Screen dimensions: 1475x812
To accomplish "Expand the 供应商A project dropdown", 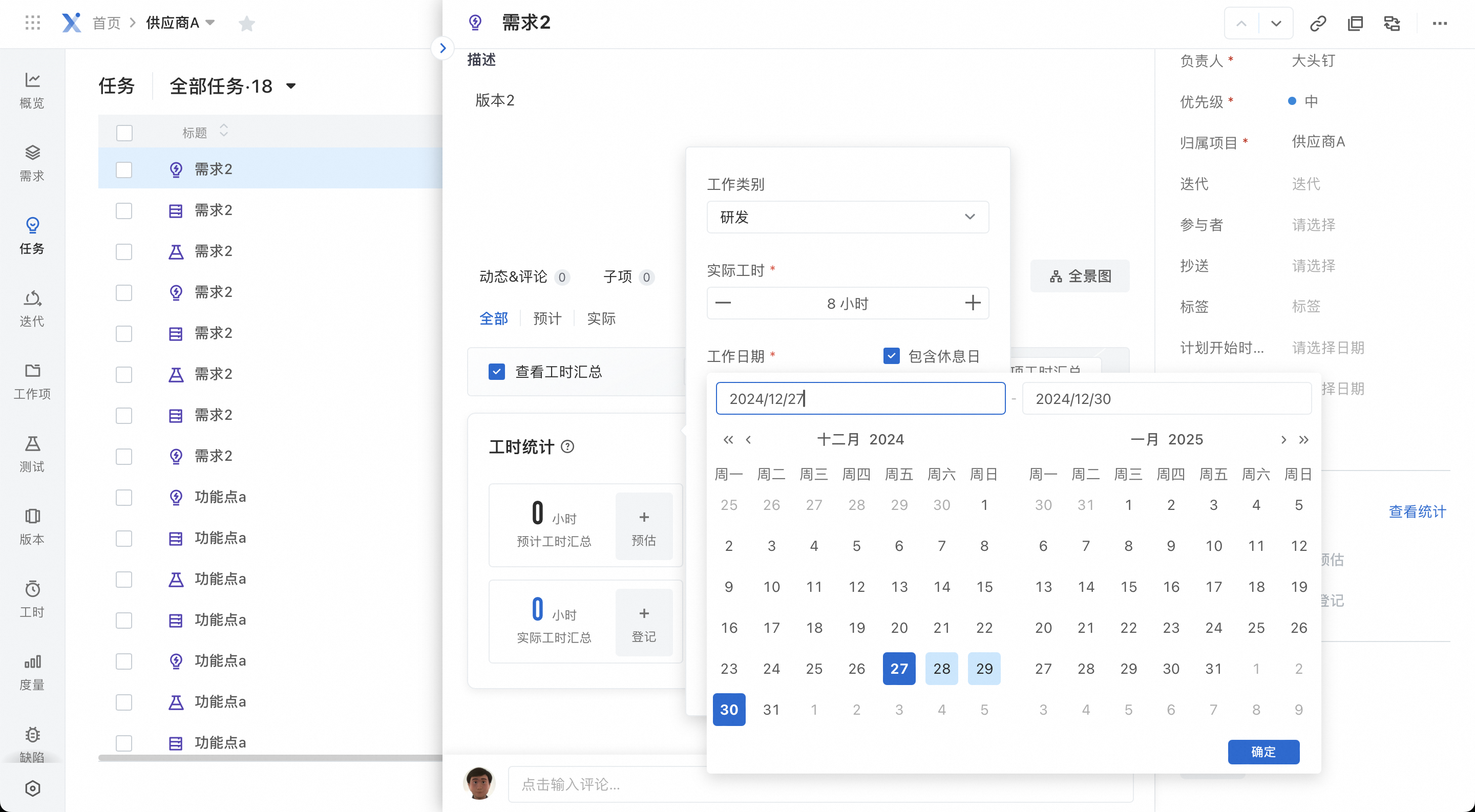I will click(x=210, y=23).
